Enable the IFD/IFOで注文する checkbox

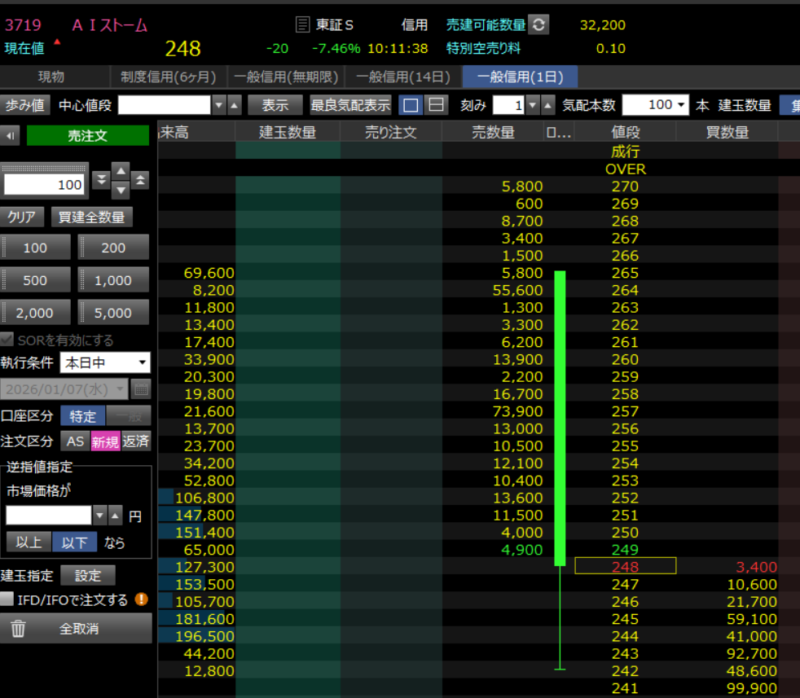tap(8, 600)
